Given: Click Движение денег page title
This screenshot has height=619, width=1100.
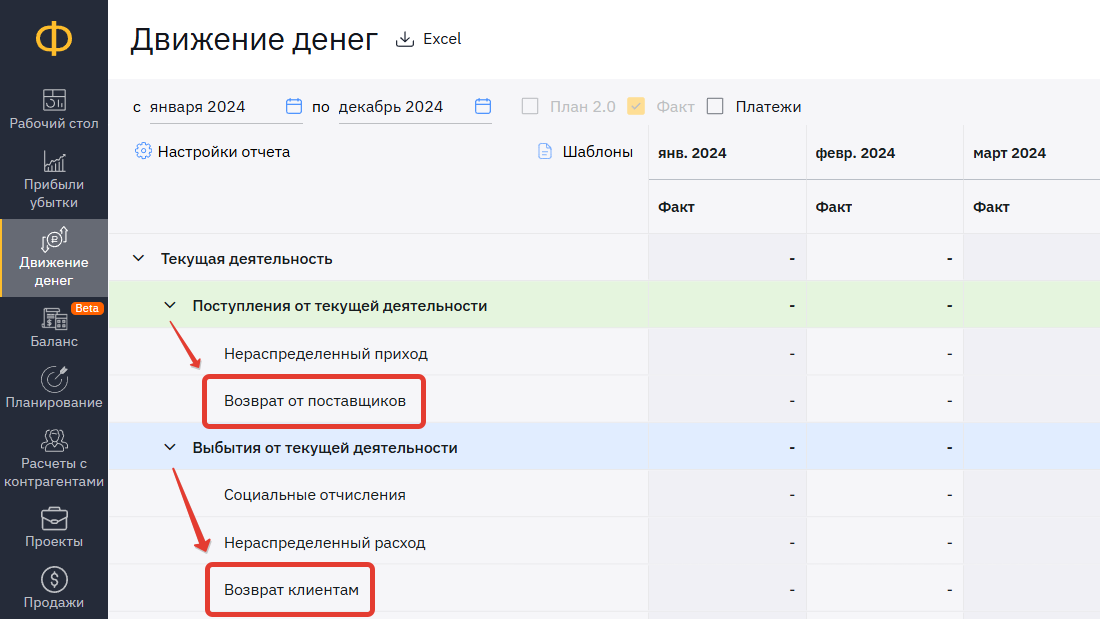Looking at the screenshot, I should pyautogui.click(x=254, y=39).
